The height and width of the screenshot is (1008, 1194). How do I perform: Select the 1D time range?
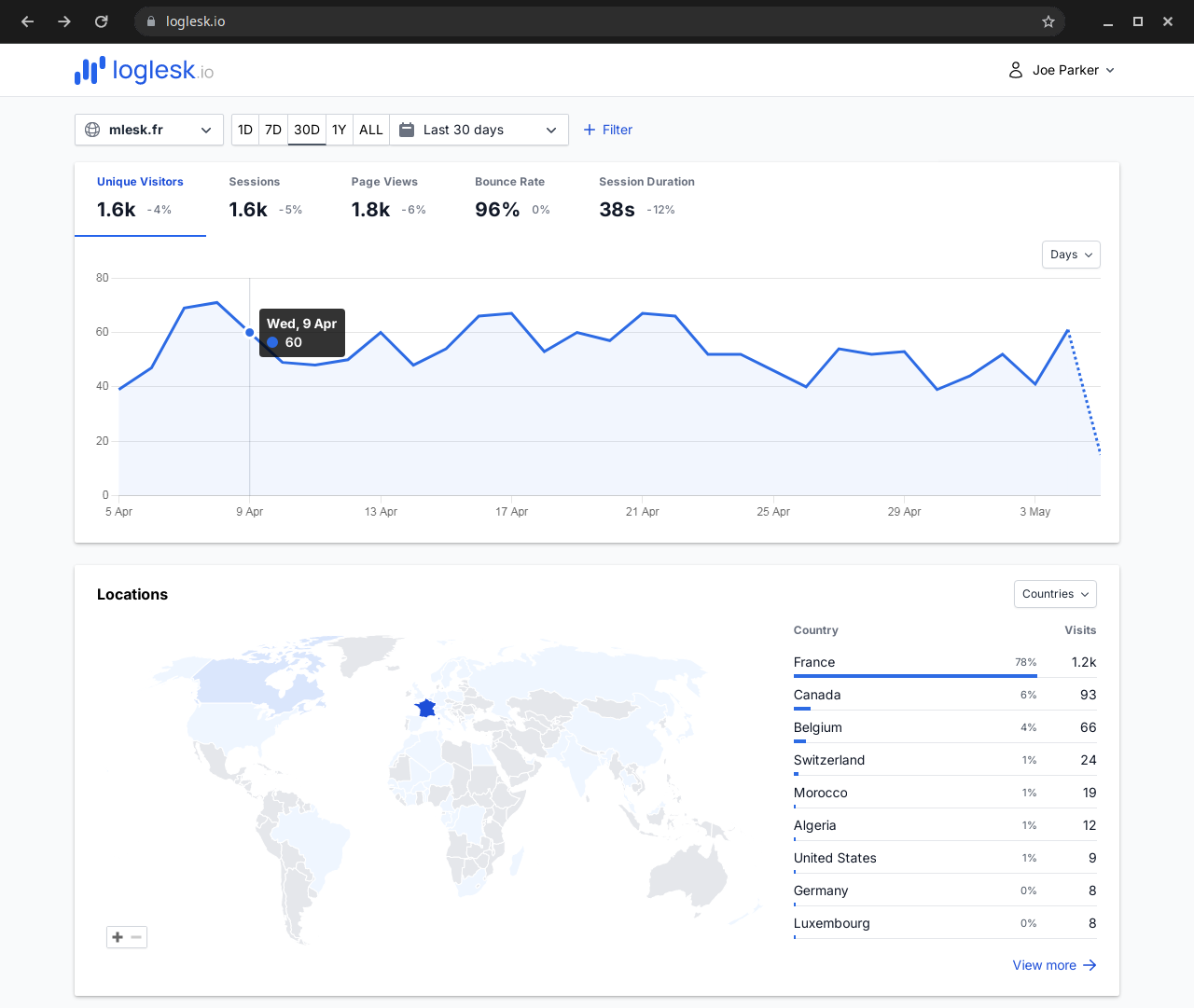click(x=245, y=130)
